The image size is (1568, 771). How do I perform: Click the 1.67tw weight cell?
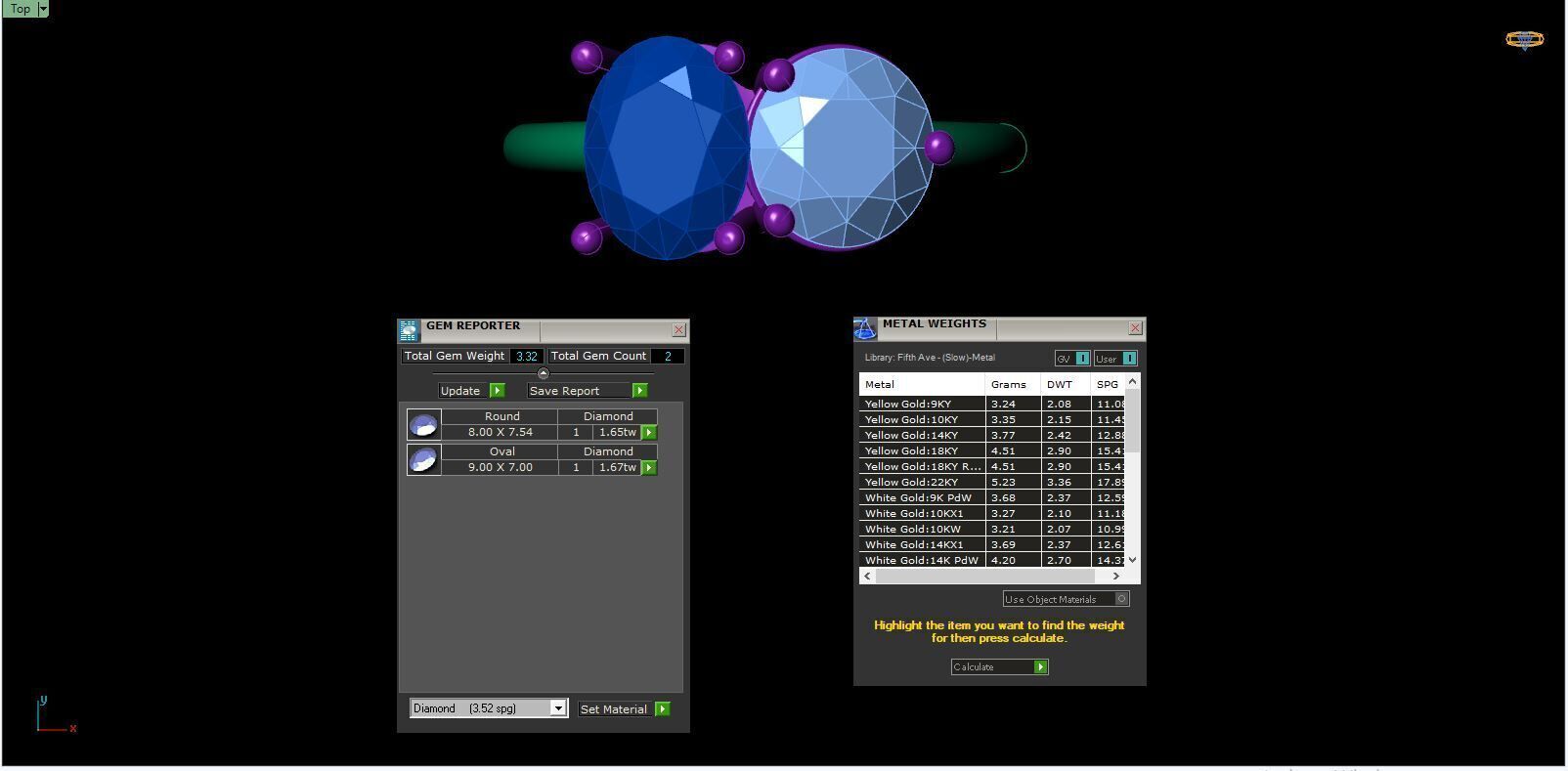coord(617,467)
